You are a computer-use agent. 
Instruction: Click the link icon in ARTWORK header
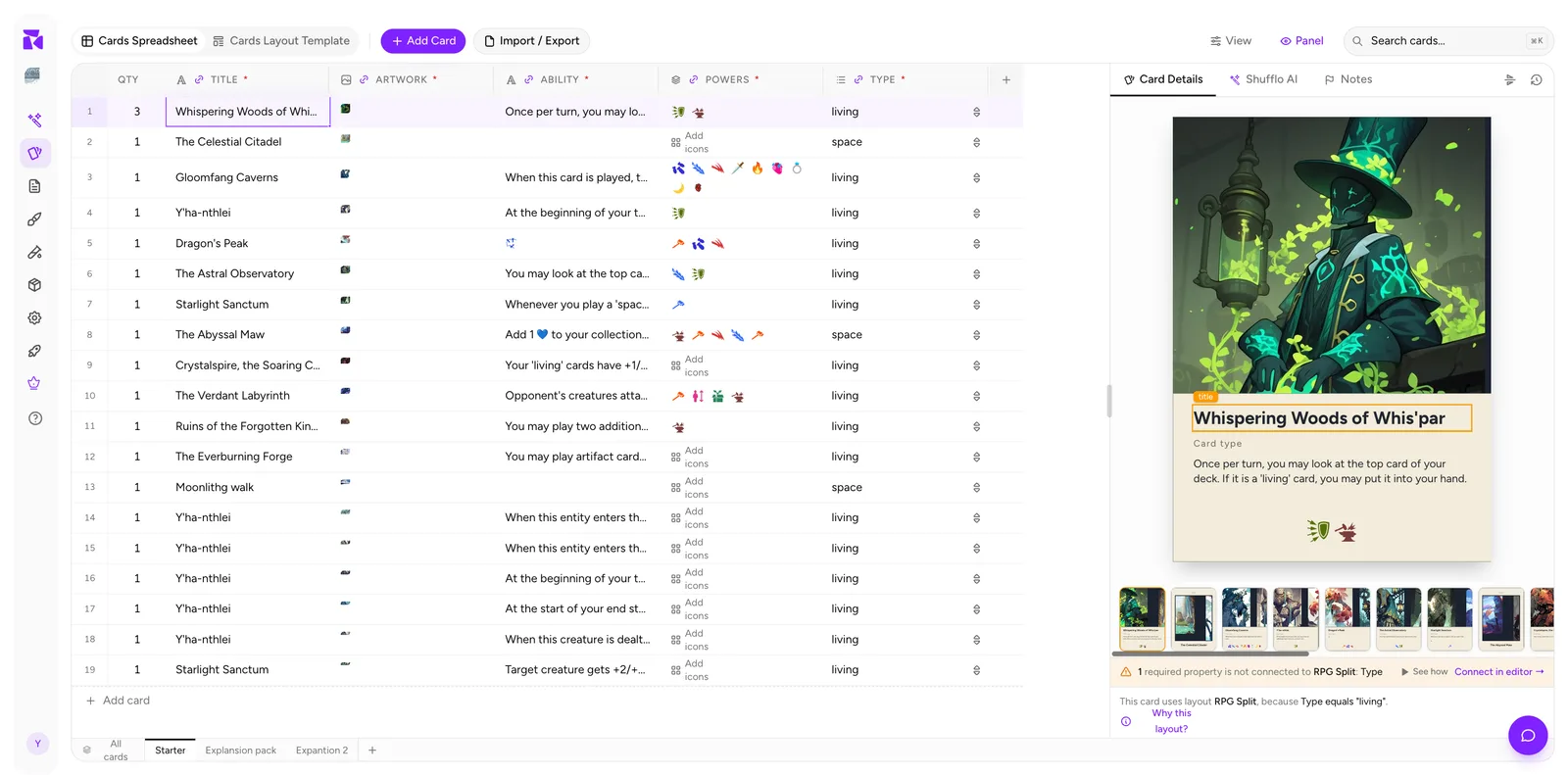click(x=365, y=79)
